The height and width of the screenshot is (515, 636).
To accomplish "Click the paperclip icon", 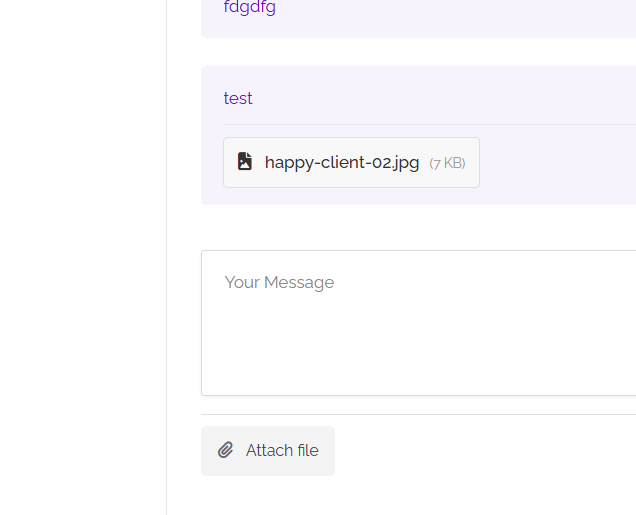I will [226, 450].
